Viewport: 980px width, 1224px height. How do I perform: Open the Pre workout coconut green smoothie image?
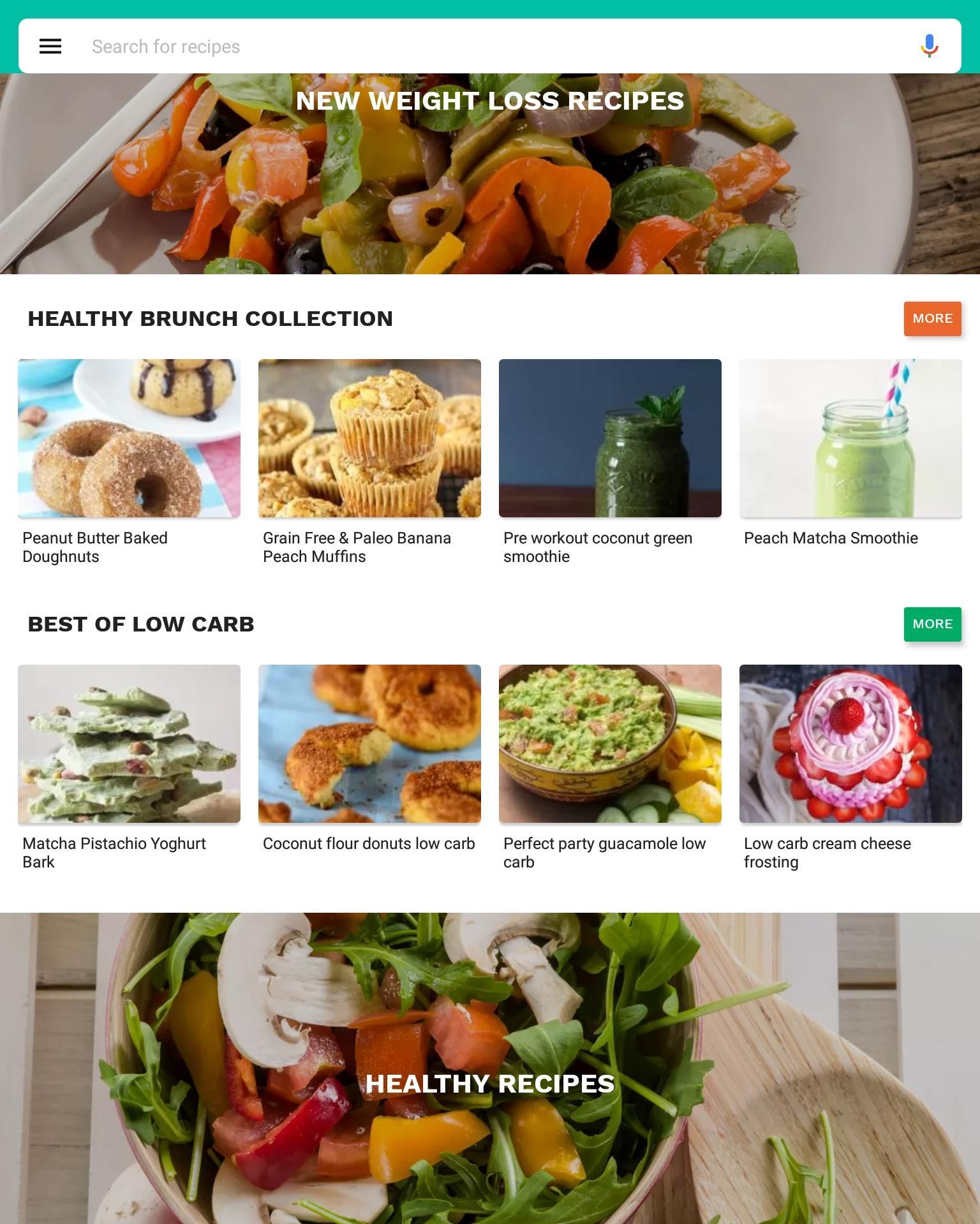point(610,438)
